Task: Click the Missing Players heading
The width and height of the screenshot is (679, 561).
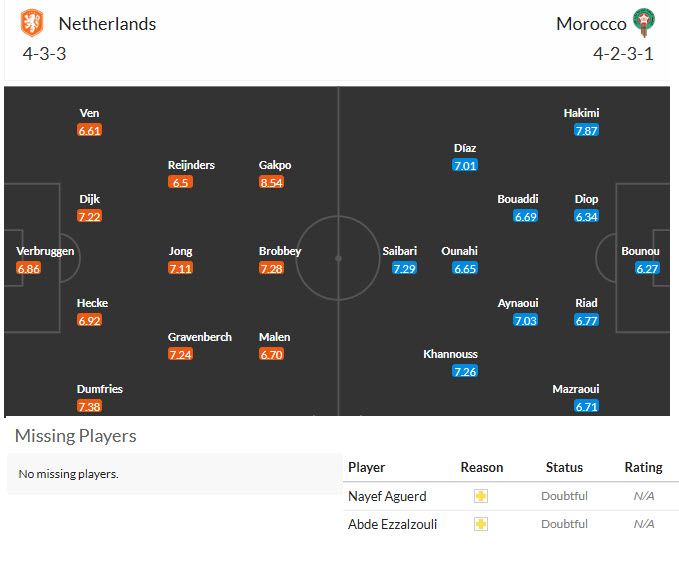Action: (x=76, y=436)
